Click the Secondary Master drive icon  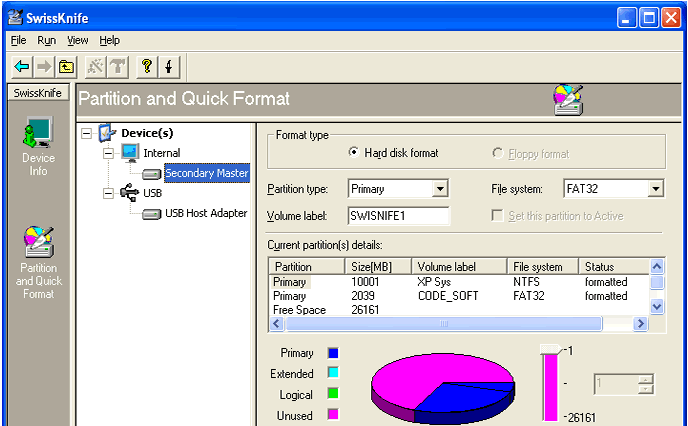[152, 174]
